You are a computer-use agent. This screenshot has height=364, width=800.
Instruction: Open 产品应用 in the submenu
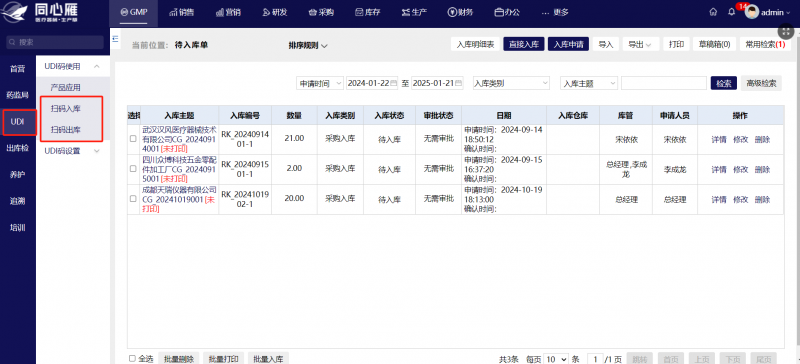65,87
